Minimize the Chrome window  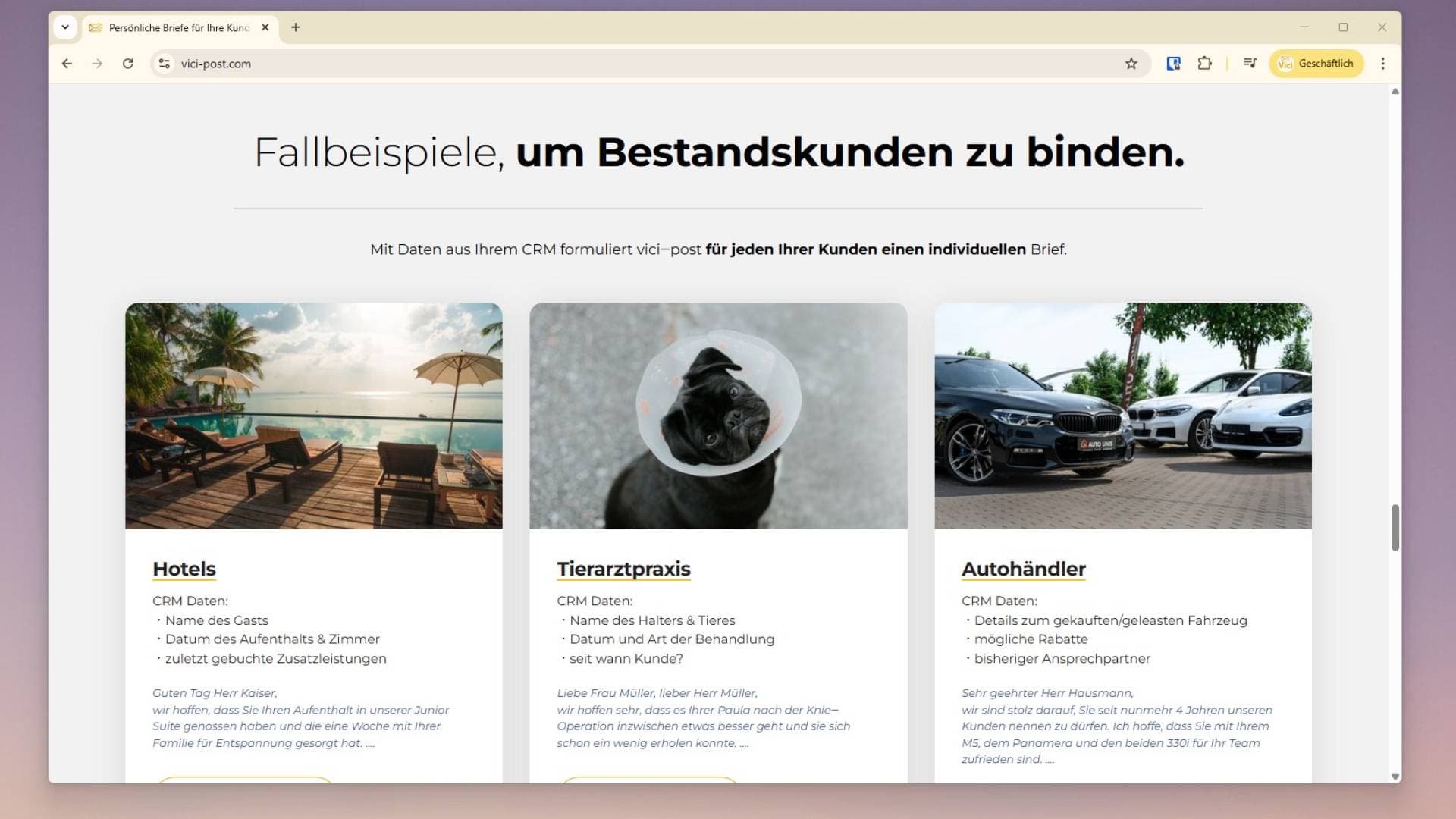pos(1304,27)
